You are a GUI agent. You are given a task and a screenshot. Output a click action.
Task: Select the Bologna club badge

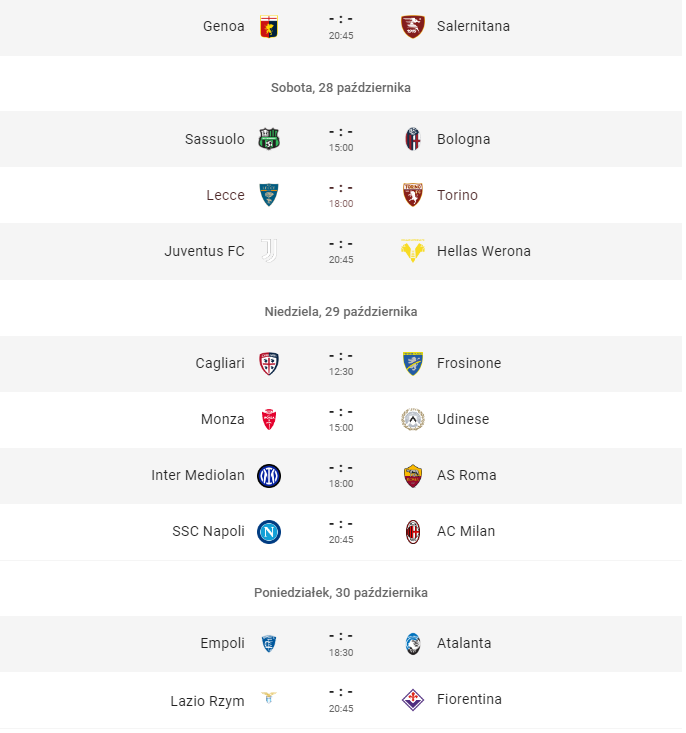click(x=415, y=139)
